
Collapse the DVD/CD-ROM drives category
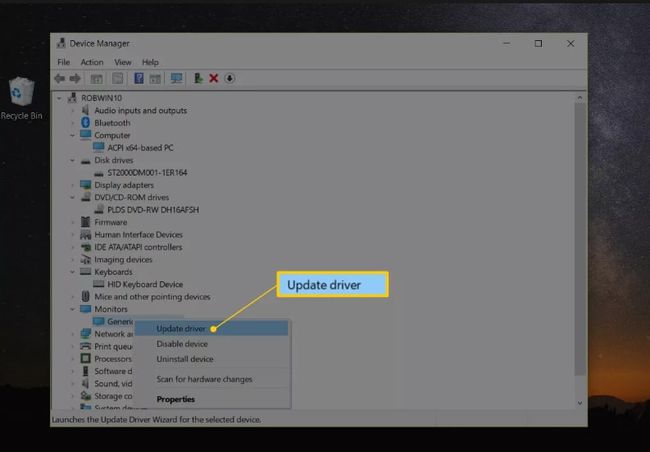(73, 198)
